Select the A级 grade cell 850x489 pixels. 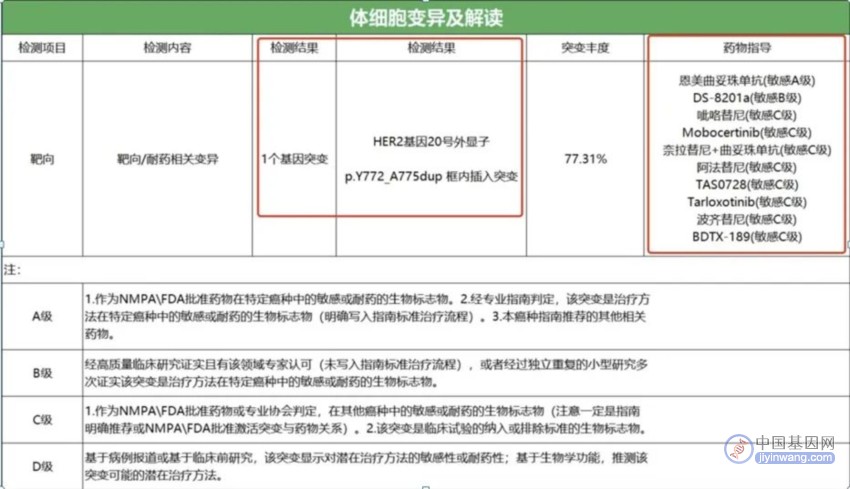(x=42, y=316)
